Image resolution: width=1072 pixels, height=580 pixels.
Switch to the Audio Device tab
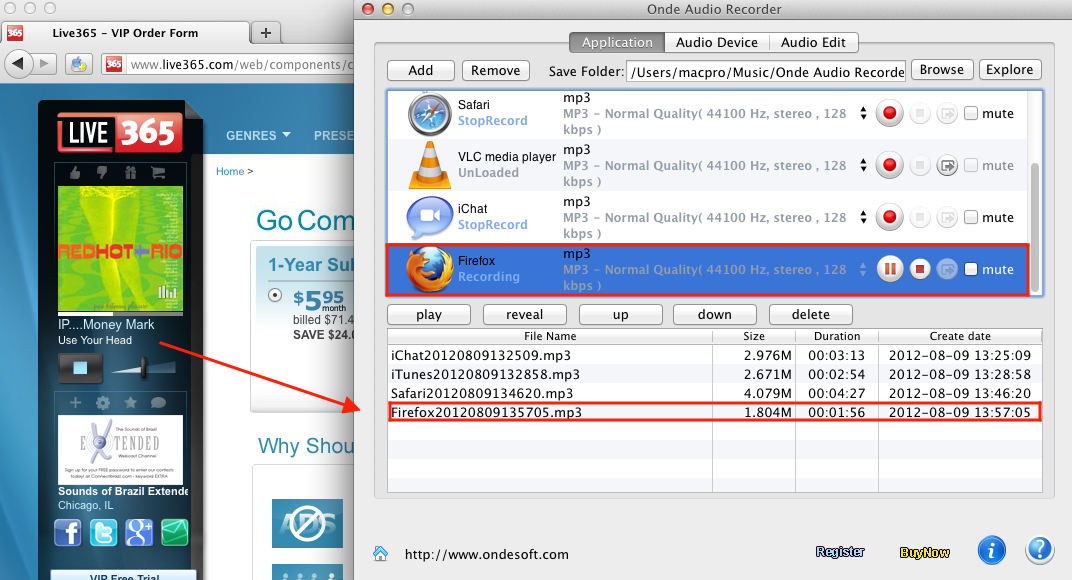pyautogui.click(x=717, y=42)
